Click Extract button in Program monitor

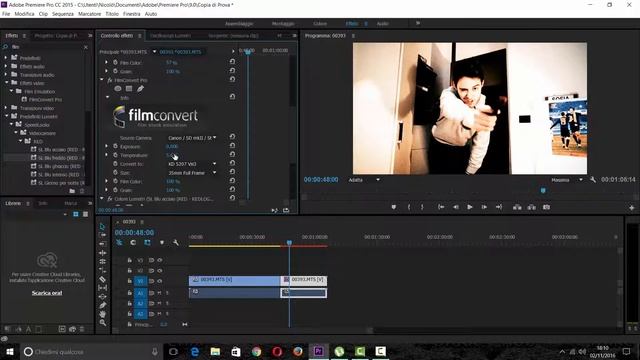point(531,207)
